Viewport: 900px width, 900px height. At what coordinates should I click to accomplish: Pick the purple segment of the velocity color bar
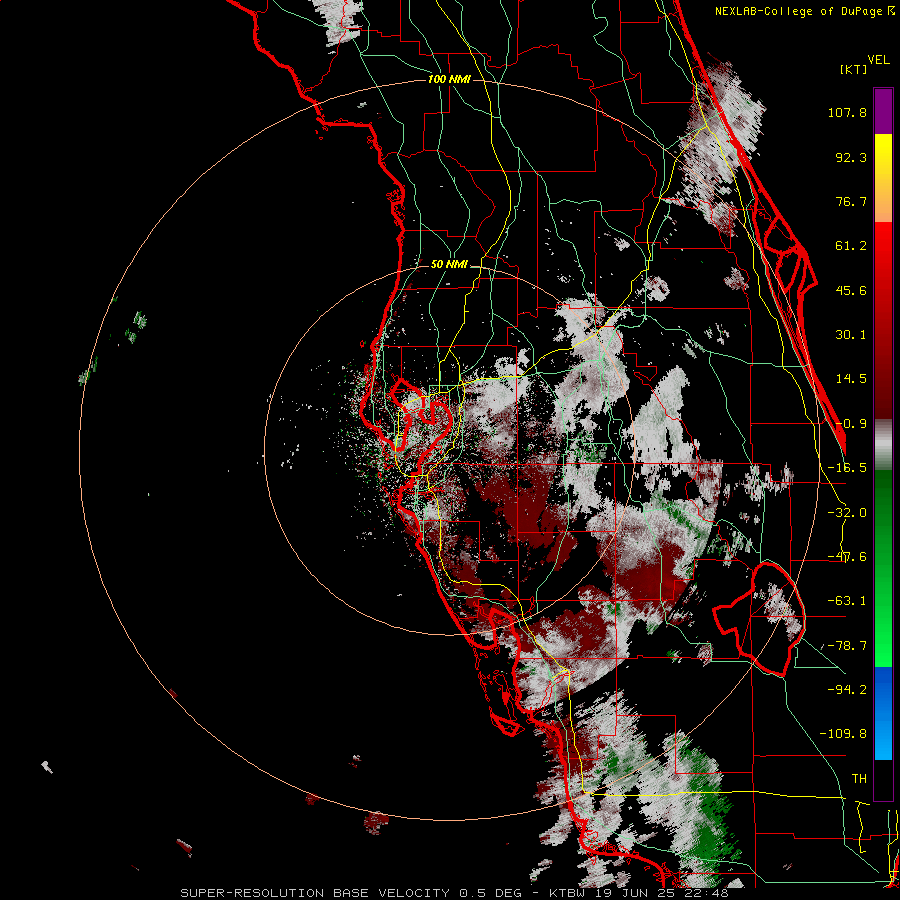883,111
